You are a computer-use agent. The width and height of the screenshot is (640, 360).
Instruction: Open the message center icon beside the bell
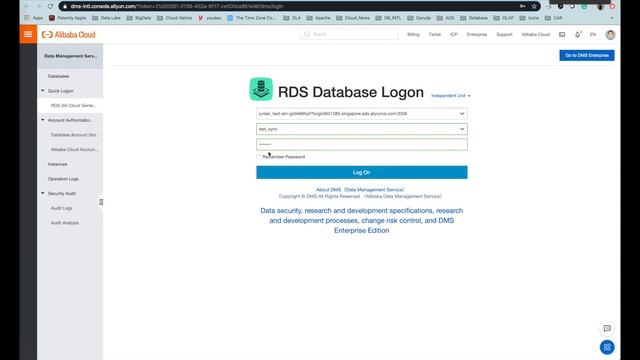click(x=562, y=35)
